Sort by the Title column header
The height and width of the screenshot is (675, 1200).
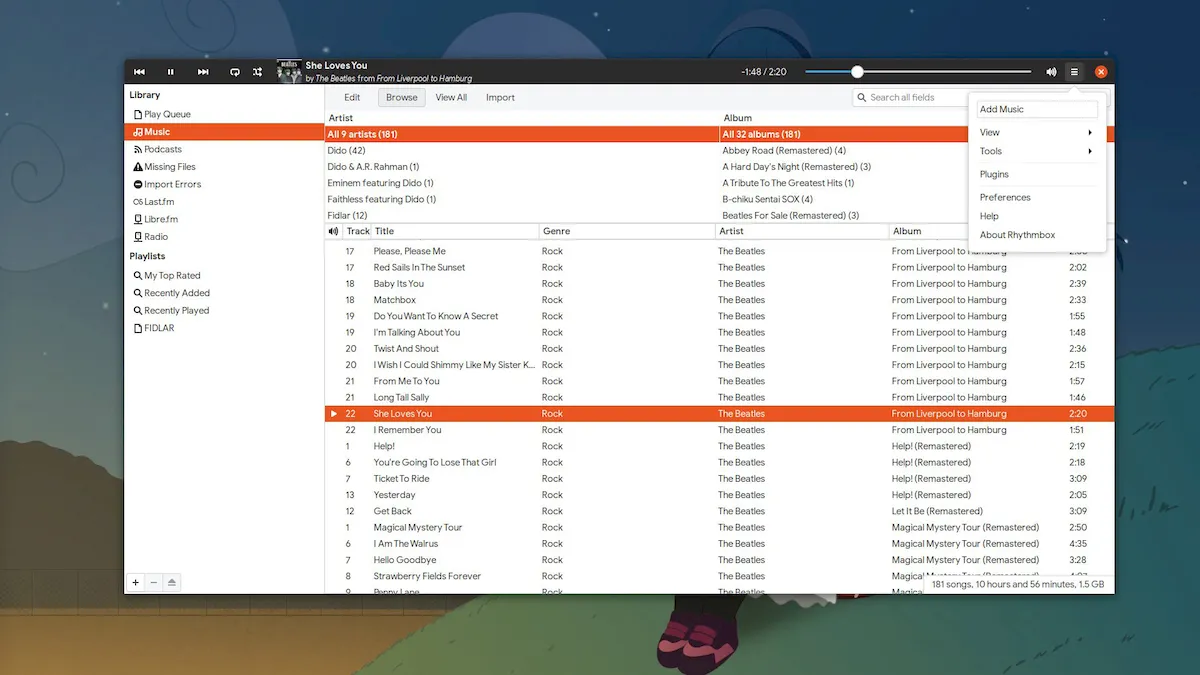pos(455,231)
